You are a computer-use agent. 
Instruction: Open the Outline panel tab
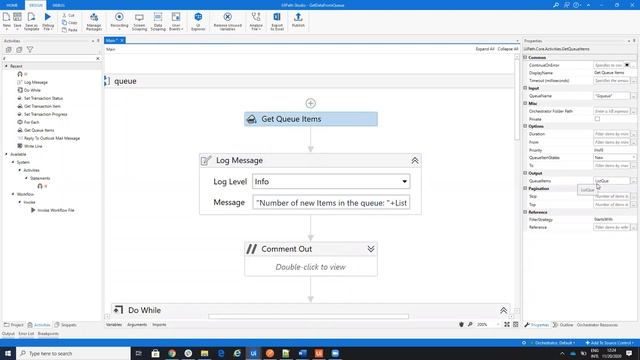click(563, 325)
